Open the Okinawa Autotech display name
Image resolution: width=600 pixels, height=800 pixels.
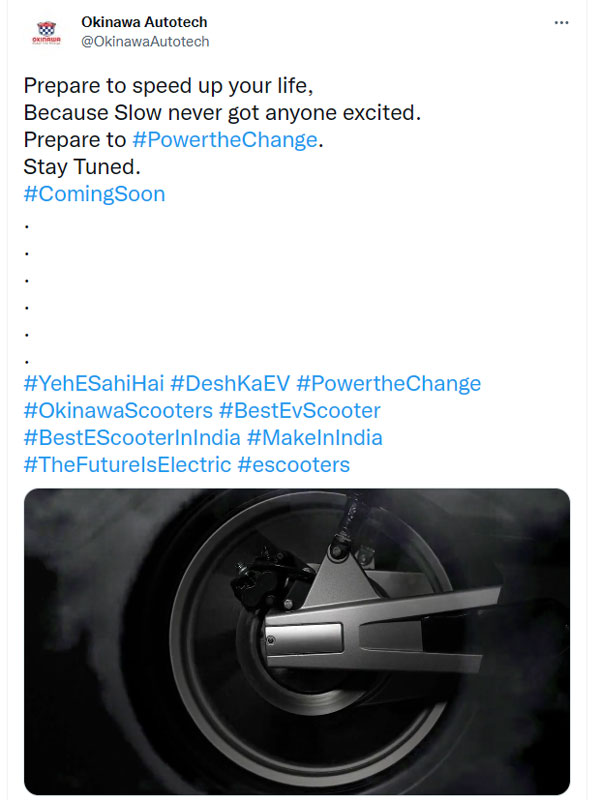coord(144,23)
